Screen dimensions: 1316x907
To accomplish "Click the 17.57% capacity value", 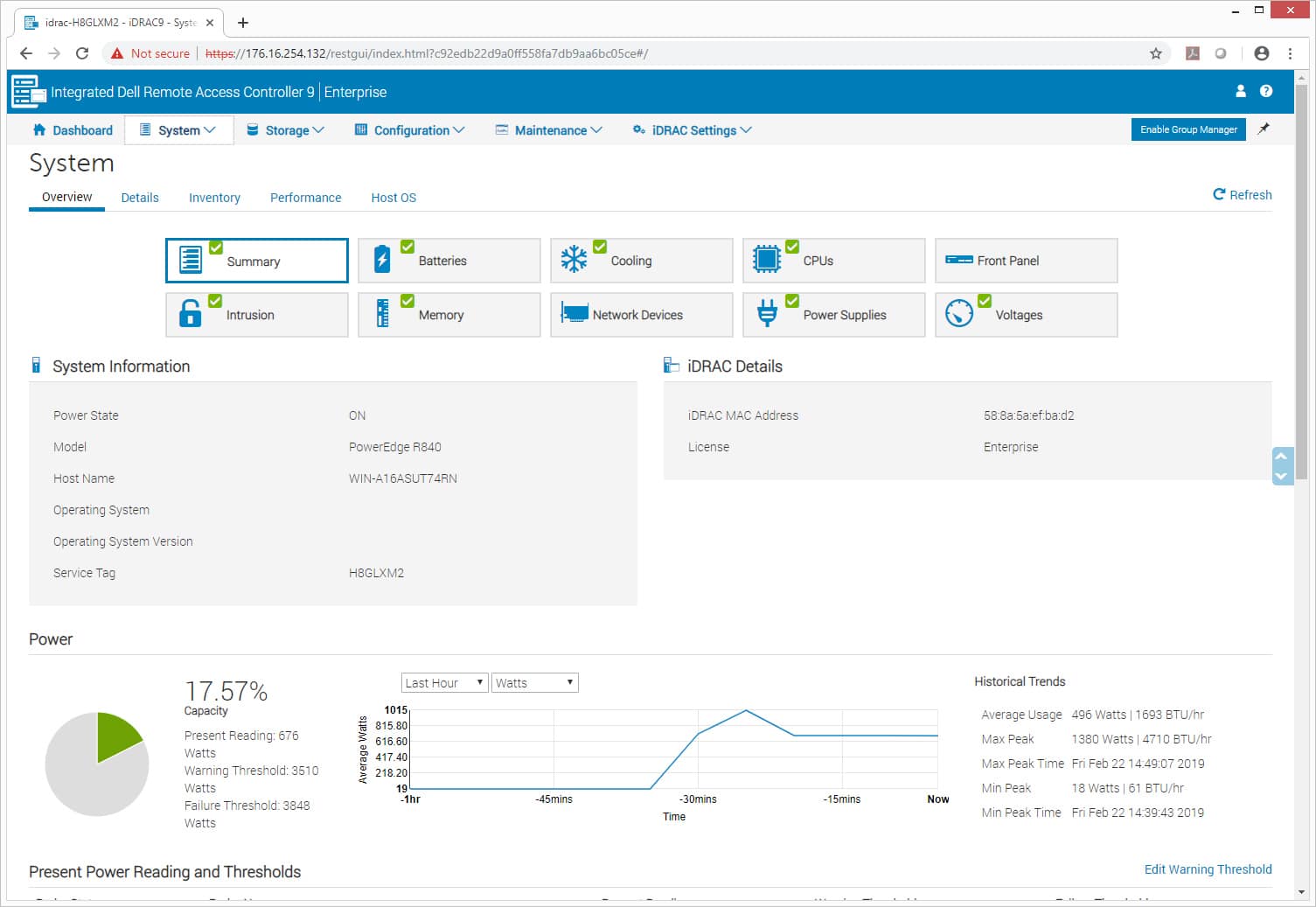I will click(226, 691).
